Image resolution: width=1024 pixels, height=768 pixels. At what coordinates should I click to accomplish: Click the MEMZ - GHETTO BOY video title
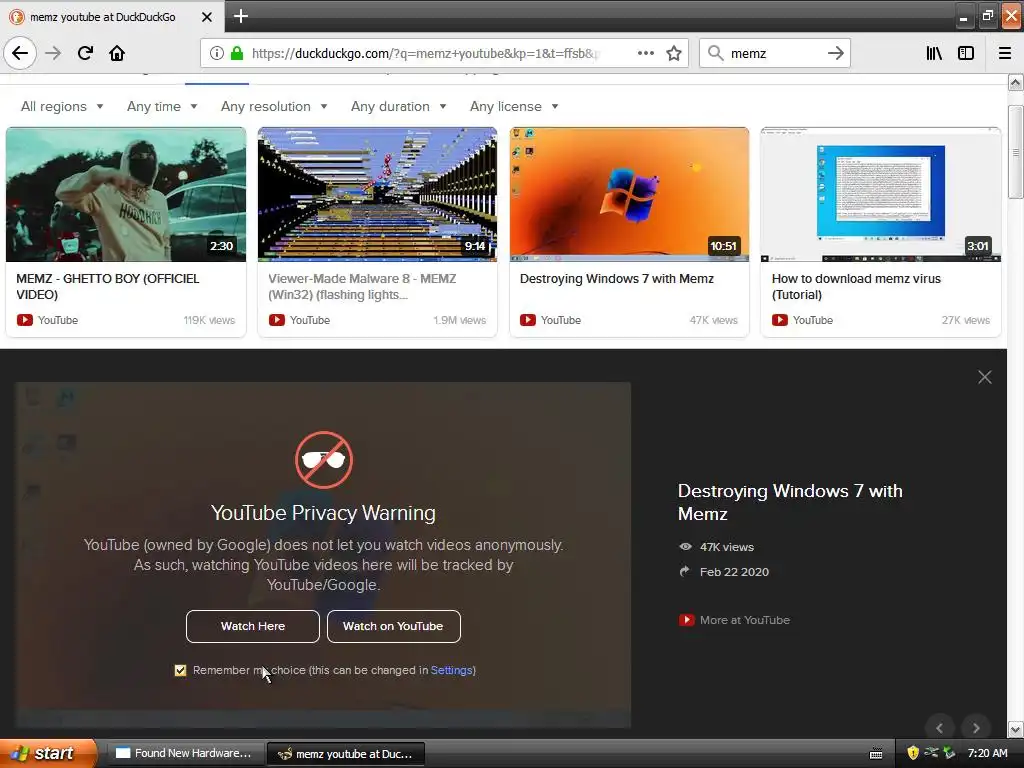coord(108,287)
